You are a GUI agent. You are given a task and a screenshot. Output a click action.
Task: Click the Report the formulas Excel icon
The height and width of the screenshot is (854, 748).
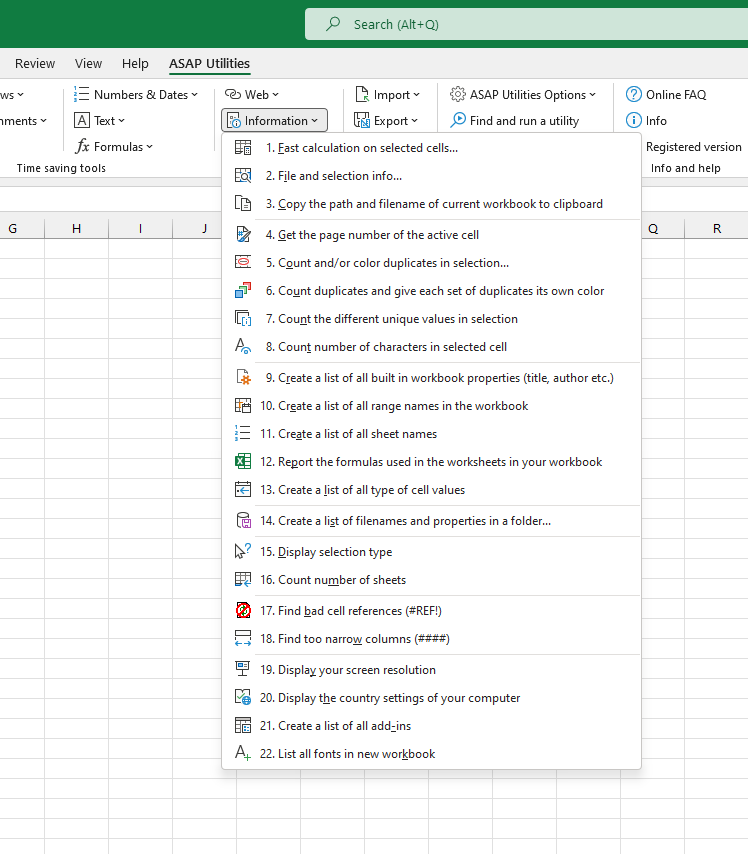tap(243, 462)
